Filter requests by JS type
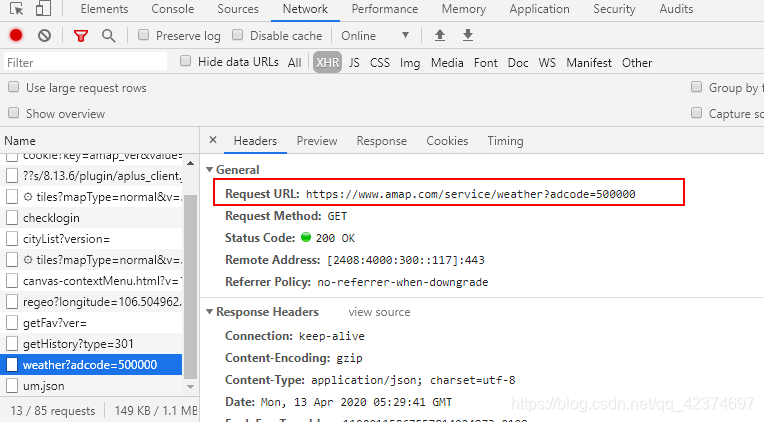 pyautogui.click(x=354, y=63)
